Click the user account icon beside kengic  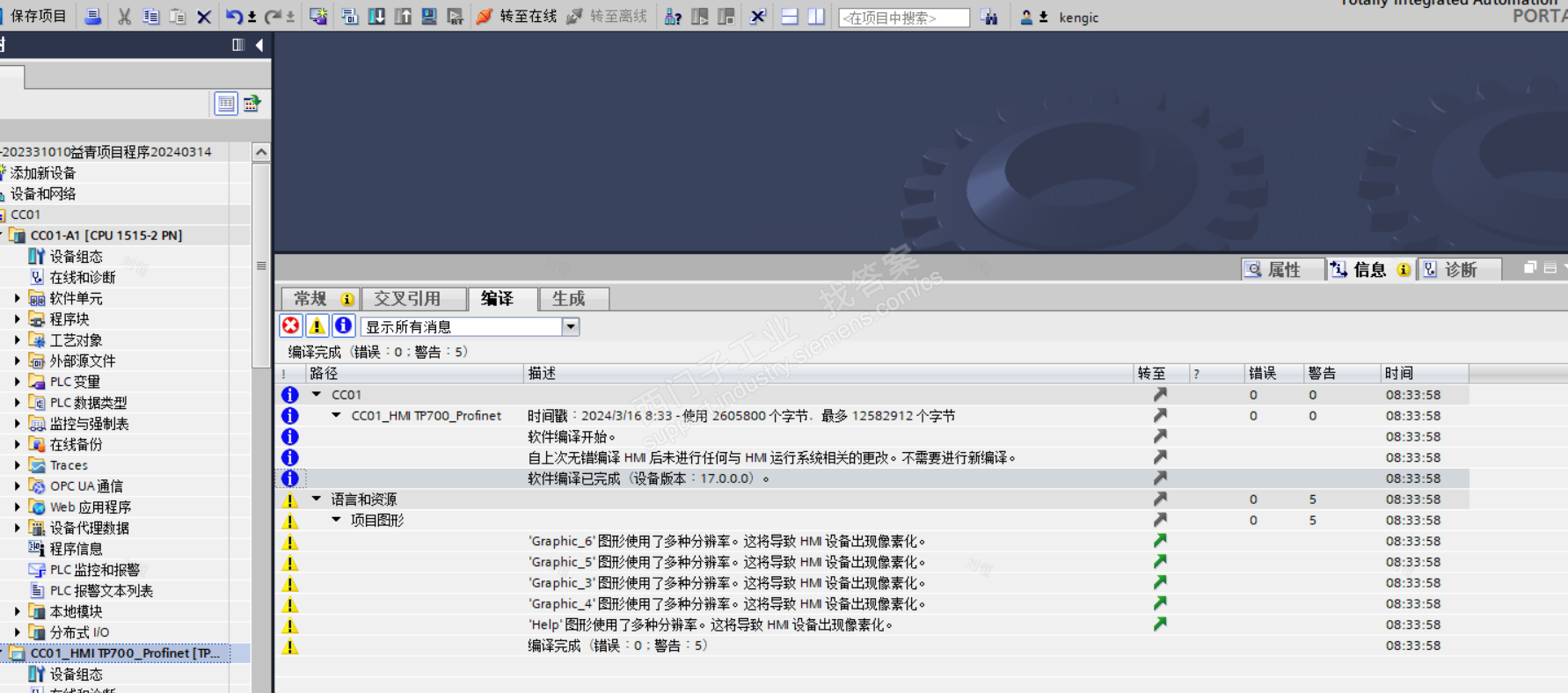[1026, 17]
